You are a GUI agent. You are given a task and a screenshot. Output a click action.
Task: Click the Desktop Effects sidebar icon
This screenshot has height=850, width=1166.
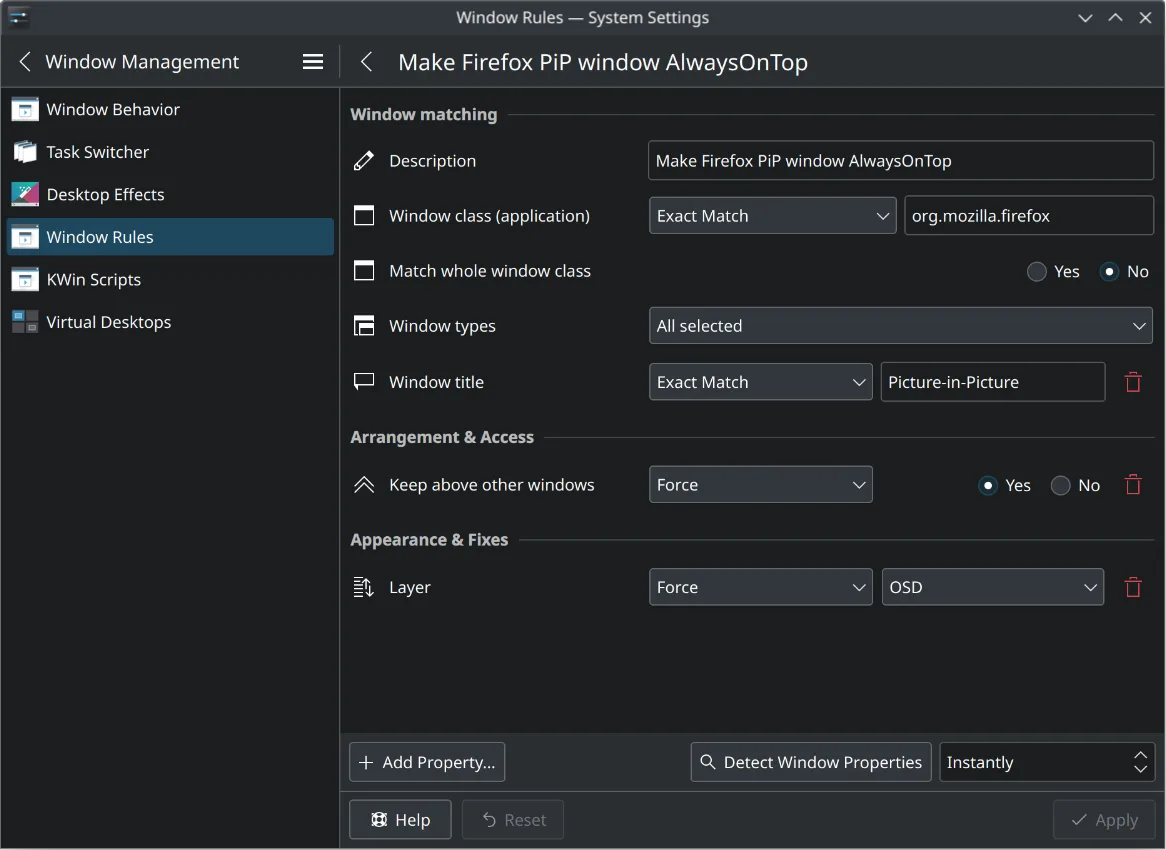coord(25,195)
